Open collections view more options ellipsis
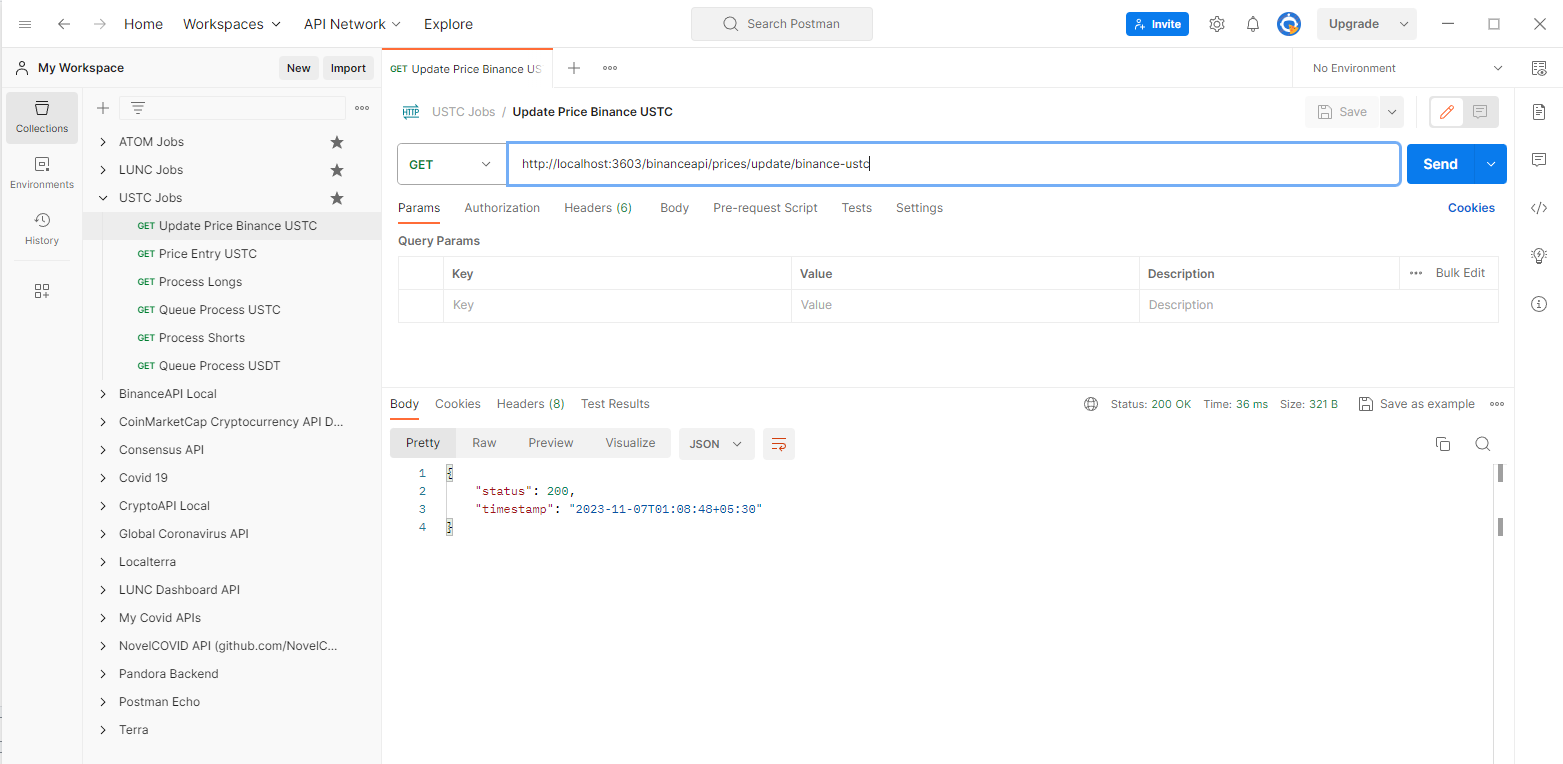This screenshot has height=764, width=1563. 362,108
